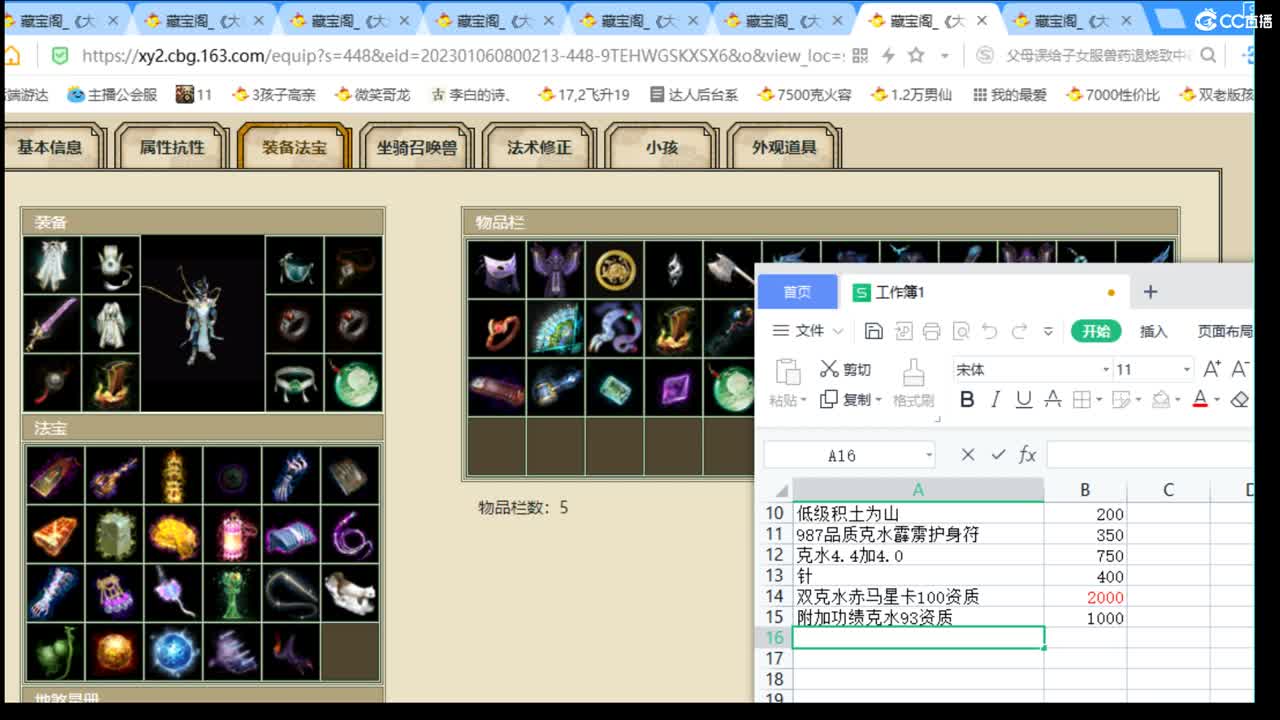Click the blue swirling orb 法宝 item

(x=174, y=652)
